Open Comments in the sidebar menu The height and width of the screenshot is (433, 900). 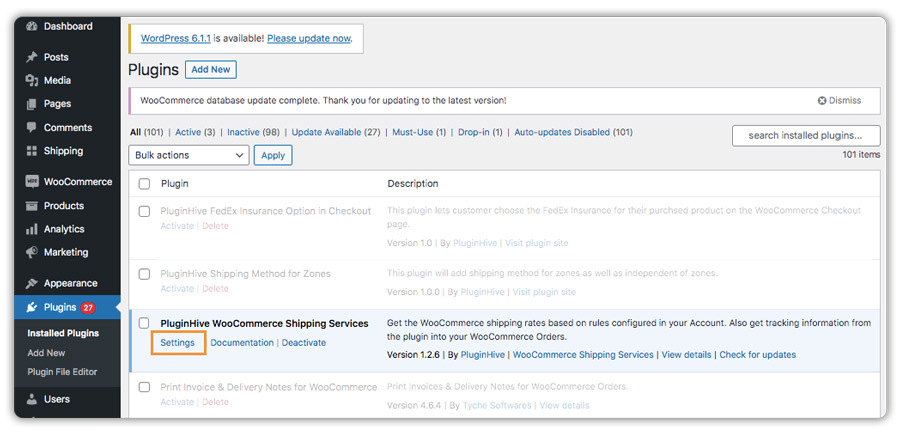coord(67,127)
